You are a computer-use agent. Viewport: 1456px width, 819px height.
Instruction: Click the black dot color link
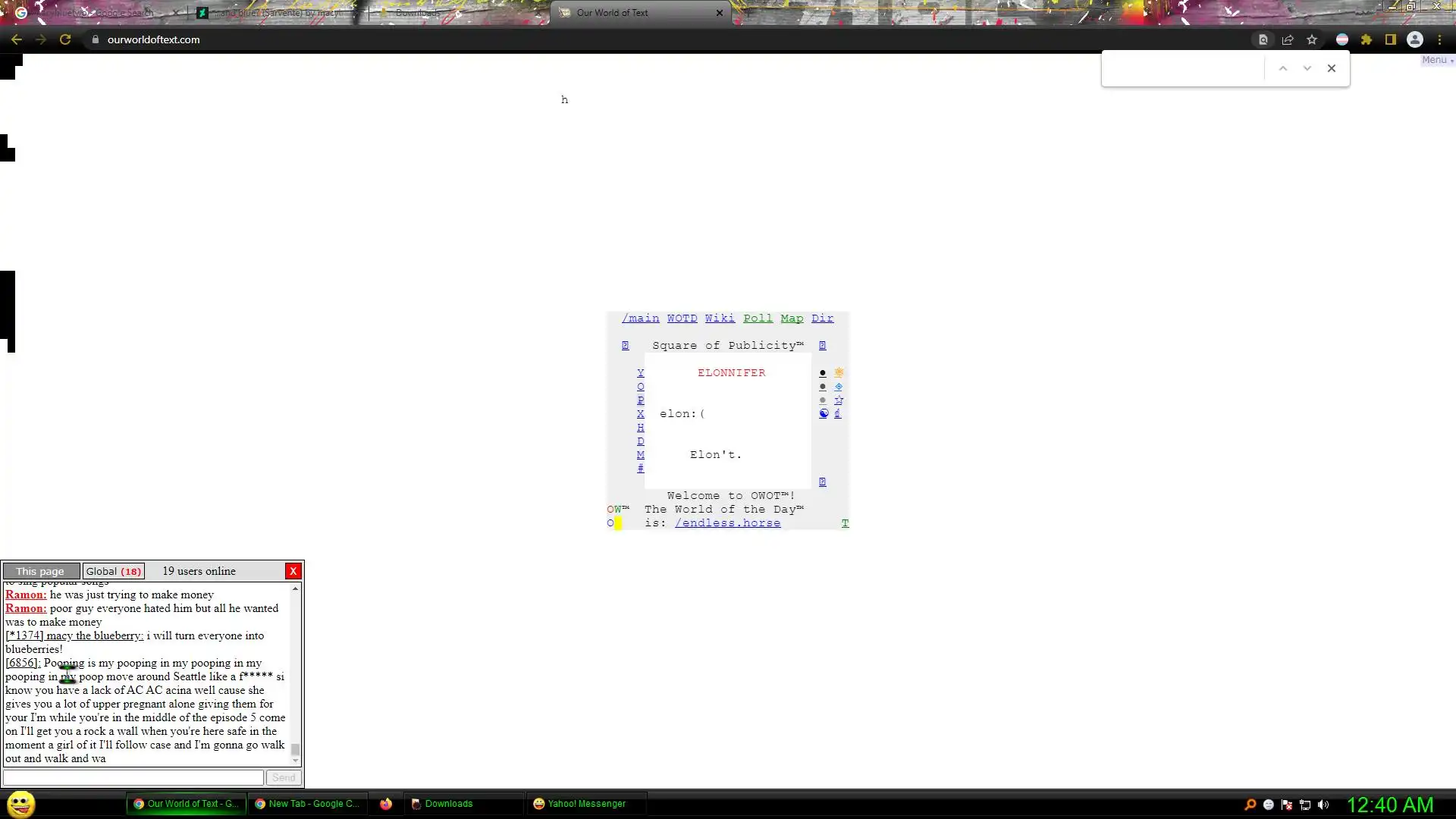pyautogui.click(x=823, y=373)
